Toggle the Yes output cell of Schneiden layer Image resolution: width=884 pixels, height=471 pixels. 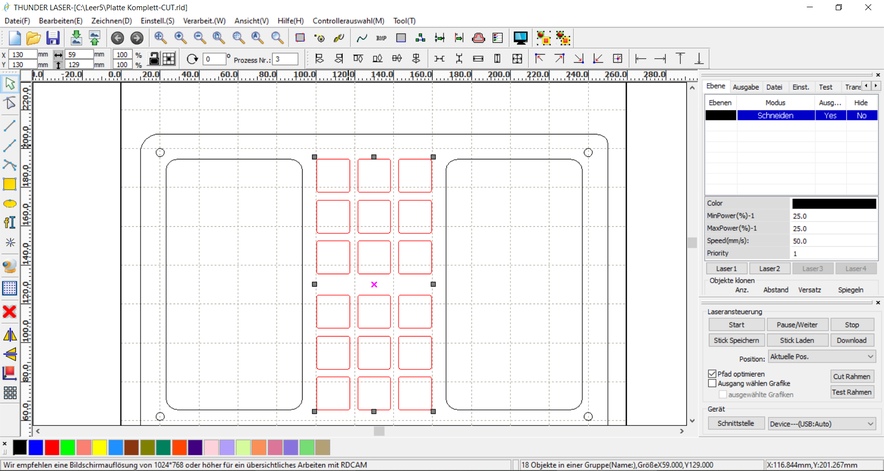pyautogui.click(x=830, y=115)
